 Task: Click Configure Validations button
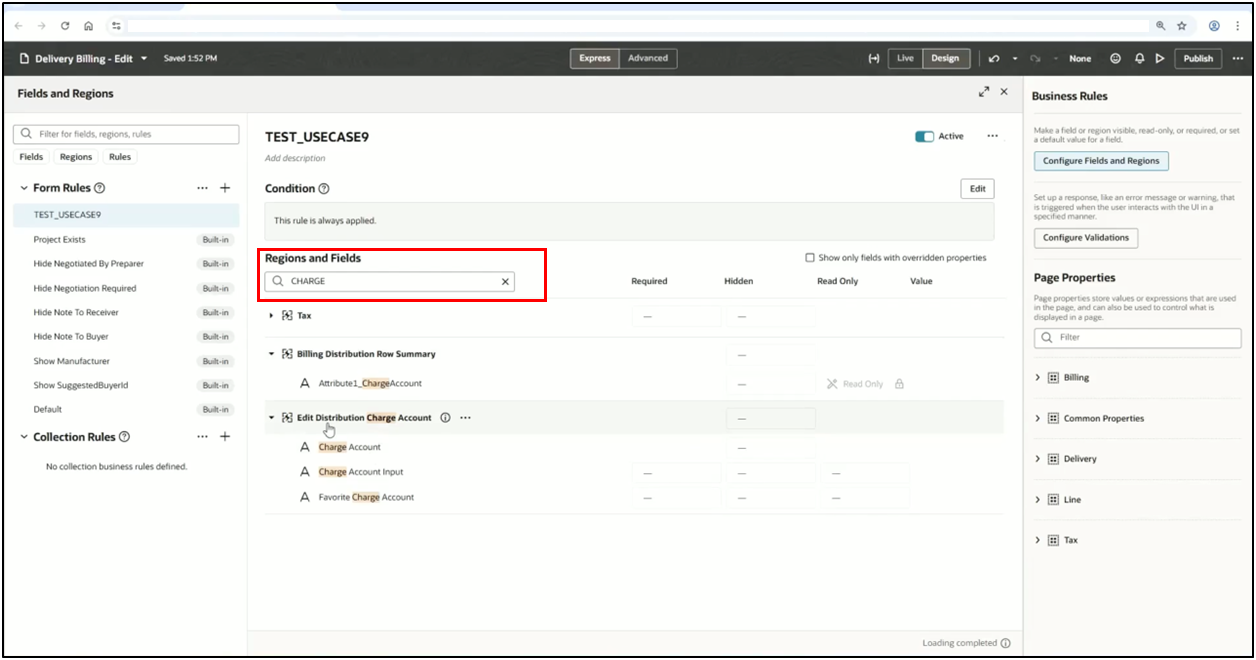click(x=1085, y=238)
